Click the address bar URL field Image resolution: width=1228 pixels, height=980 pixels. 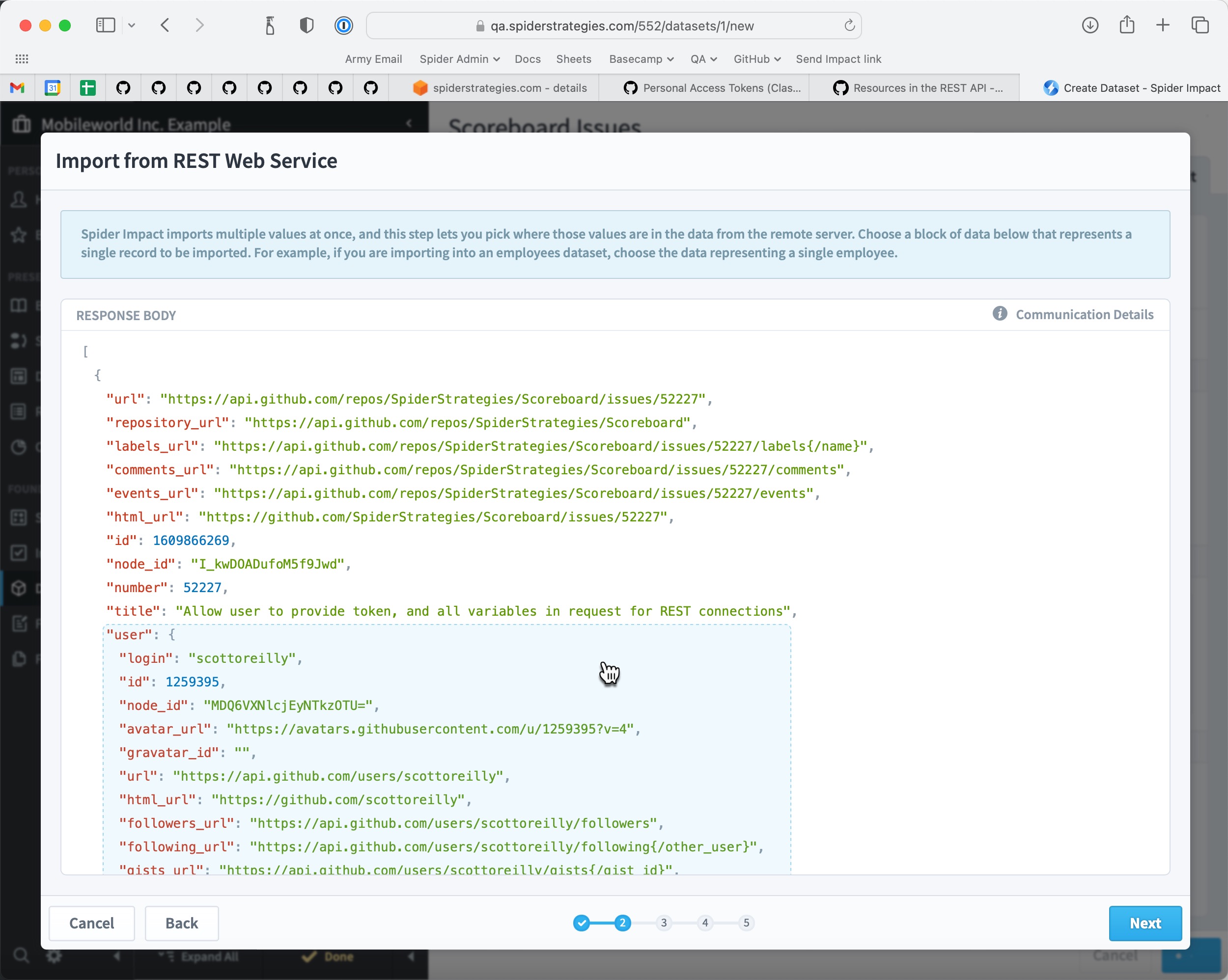pyautogui.click(x=614, y=26)
